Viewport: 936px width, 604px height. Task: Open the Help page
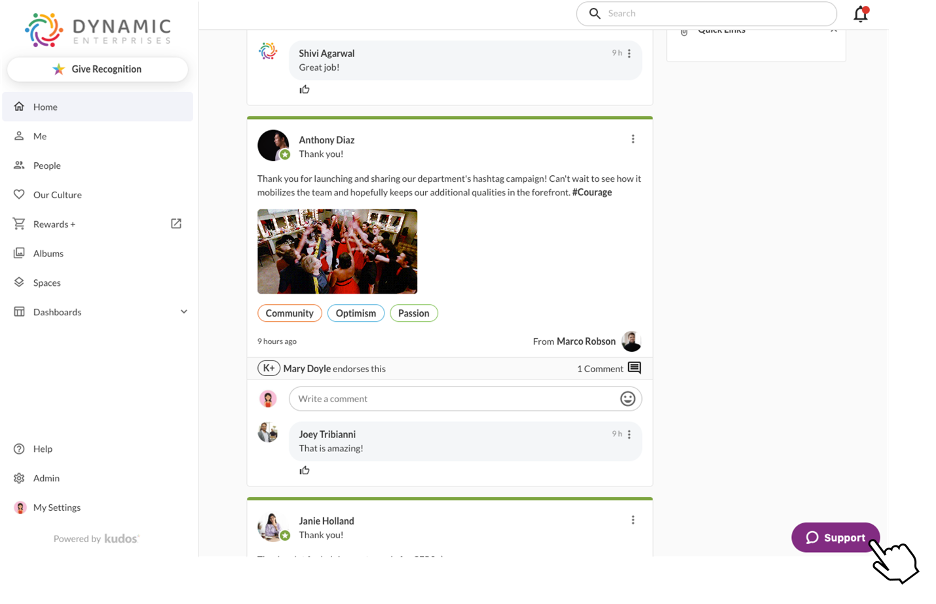(97, 449)
